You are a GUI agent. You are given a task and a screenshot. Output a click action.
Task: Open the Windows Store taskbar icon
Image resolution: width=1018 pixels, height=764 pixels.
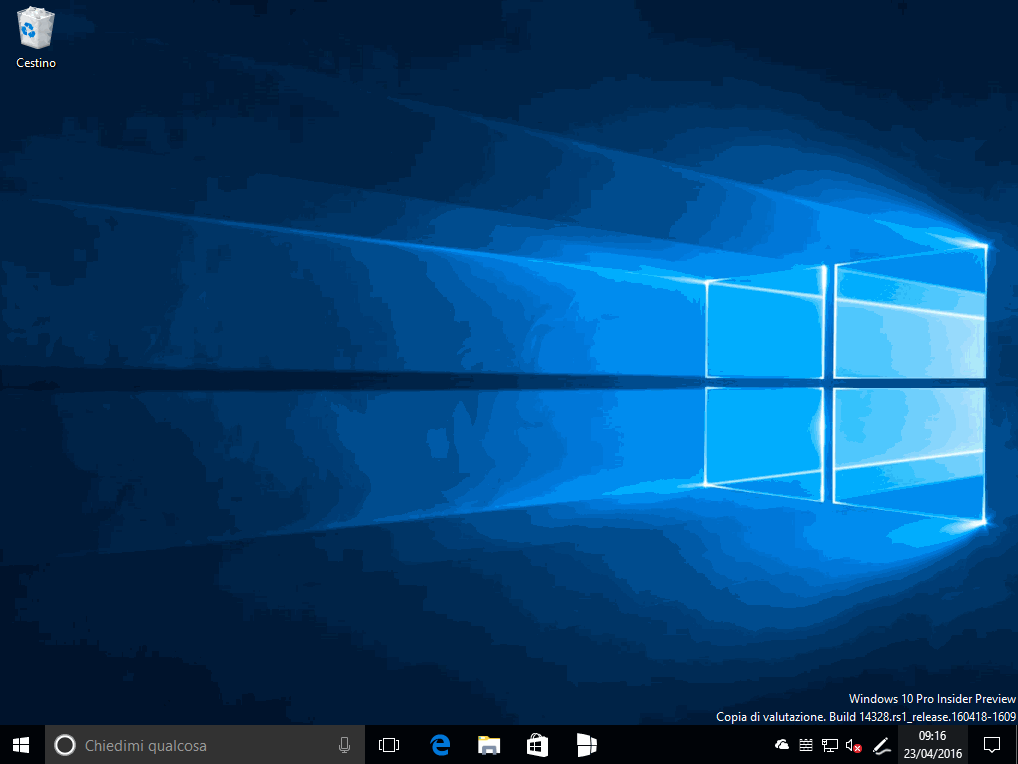coord(538,745)
